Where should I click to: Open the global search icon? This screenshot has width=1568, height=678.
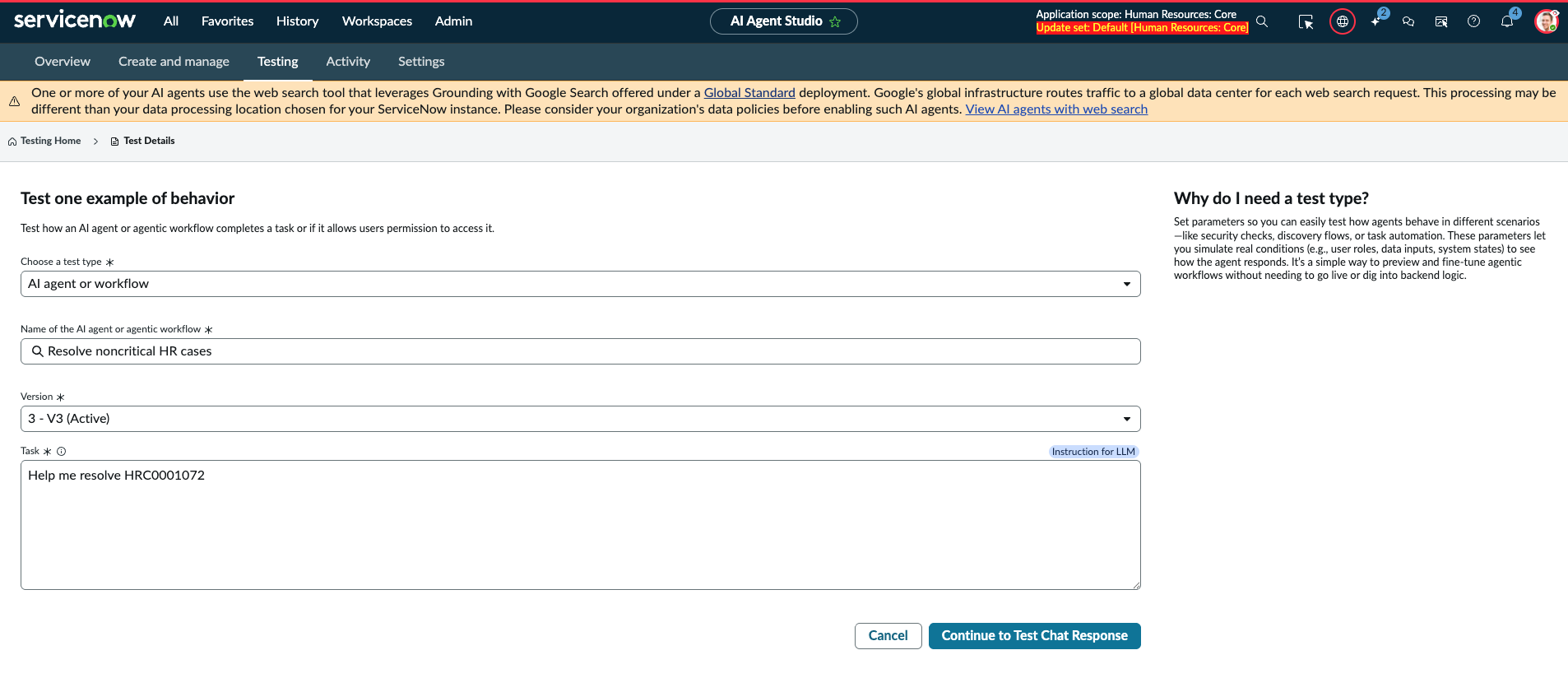[1262, 21]
